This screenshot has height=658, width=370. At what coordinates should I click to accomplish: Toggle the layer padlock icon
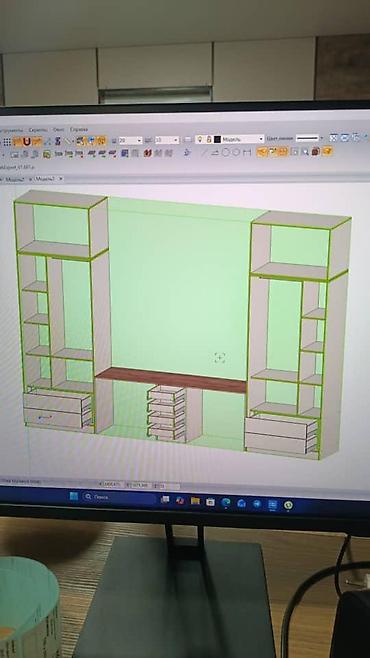pyautogui.click(x=208, y=139)
